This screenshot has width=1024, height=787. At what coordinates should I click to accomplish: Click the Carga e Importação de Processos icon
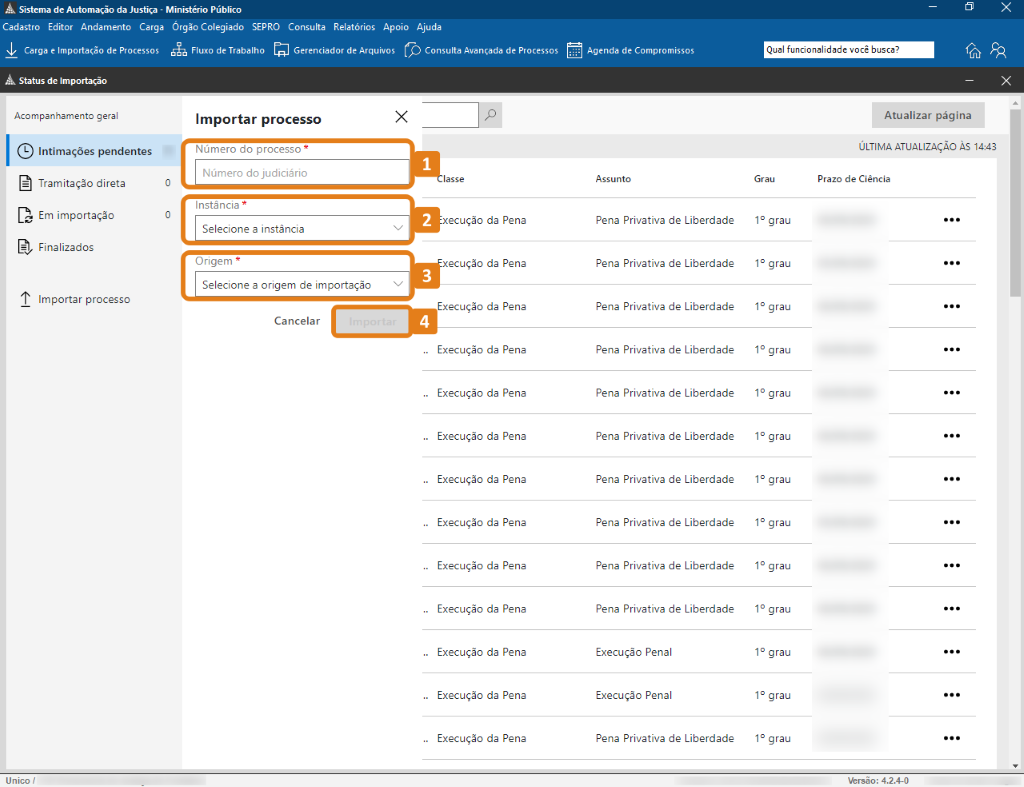coord(12,50)
